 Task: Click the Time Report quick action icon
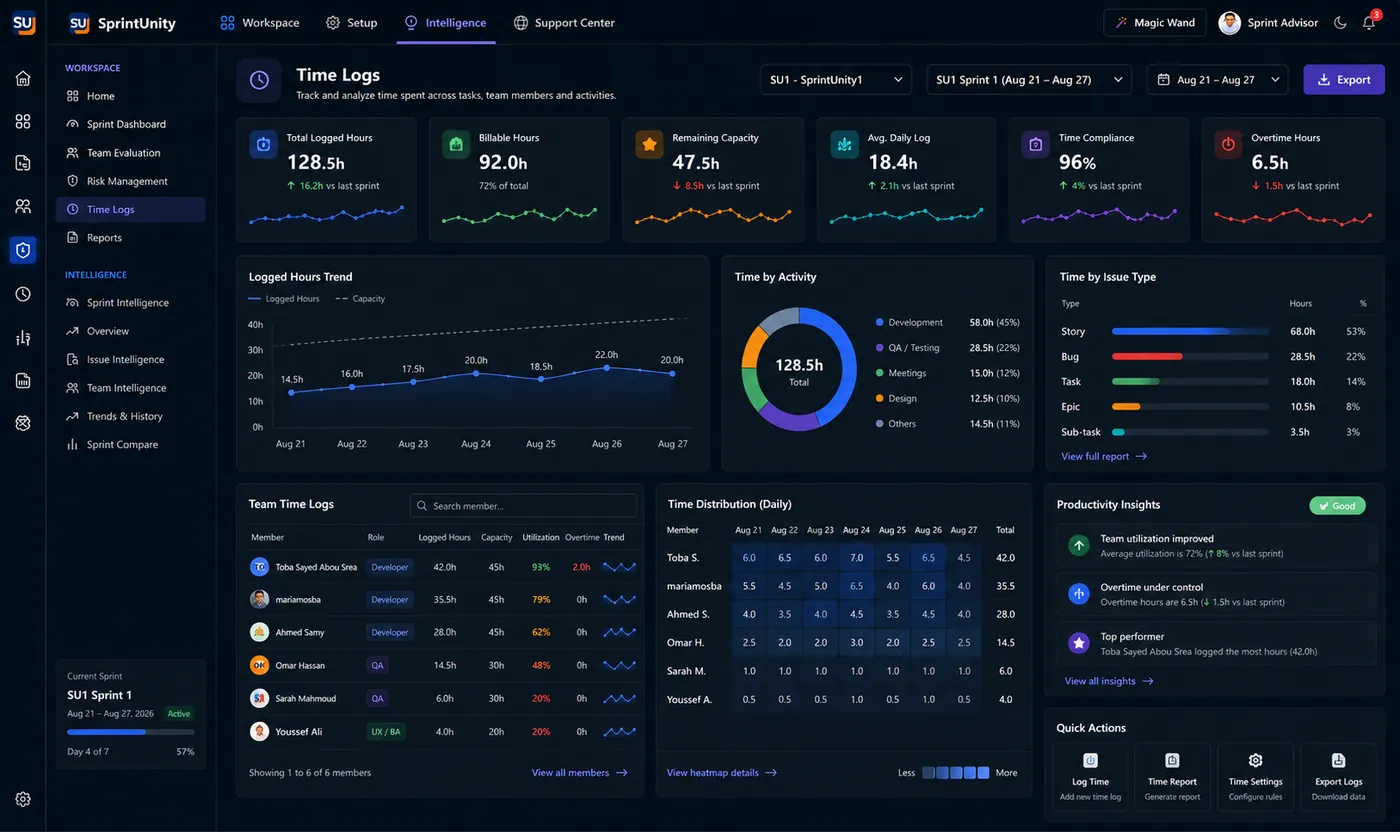tap(1172, 761)
